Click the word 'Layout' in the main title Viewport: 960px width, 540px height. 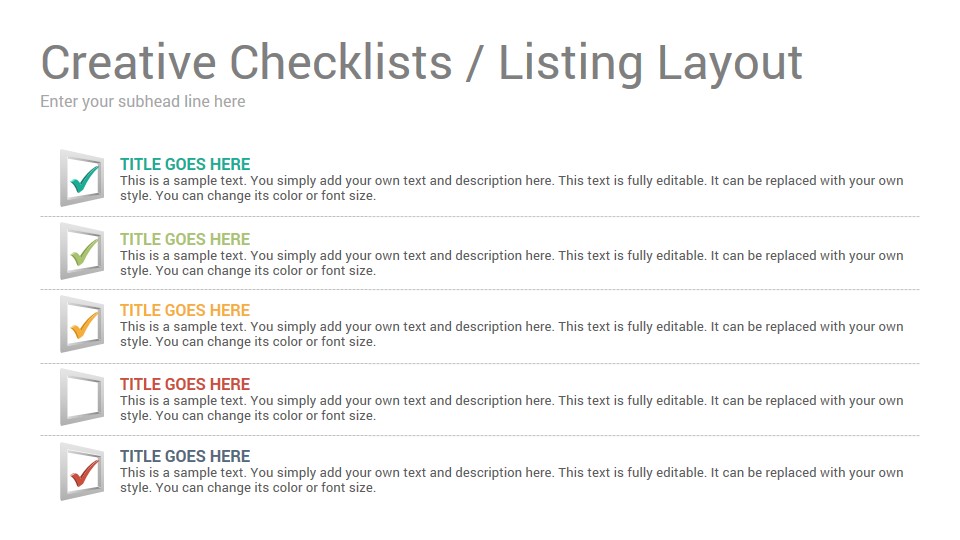click(x=730, y=64)
